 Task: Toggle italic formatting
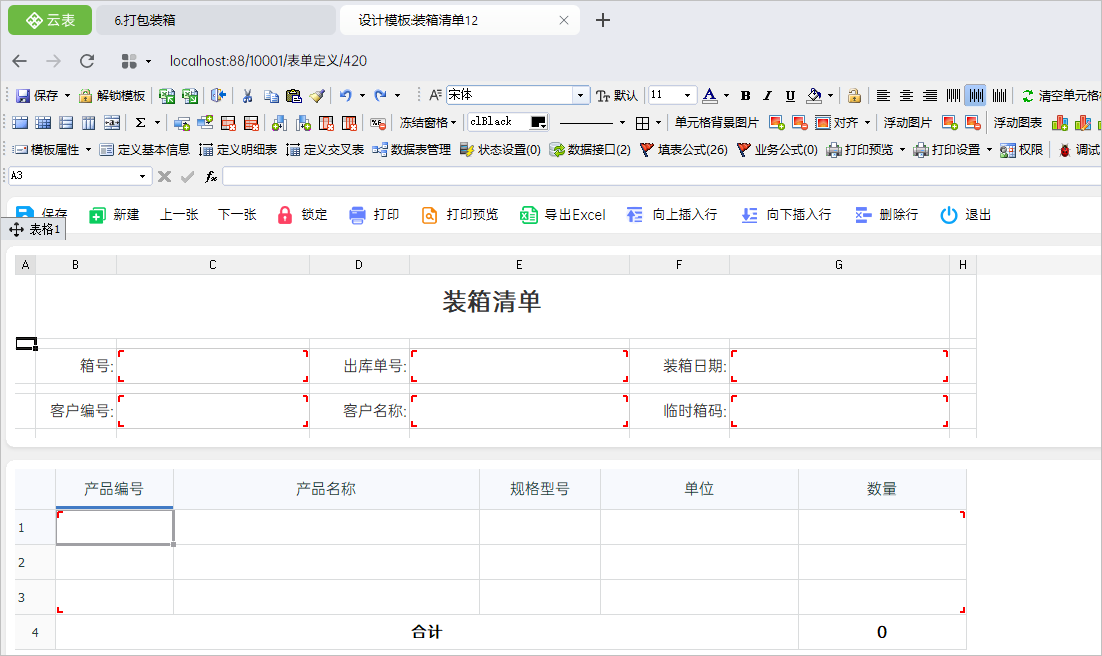[767, 96]
